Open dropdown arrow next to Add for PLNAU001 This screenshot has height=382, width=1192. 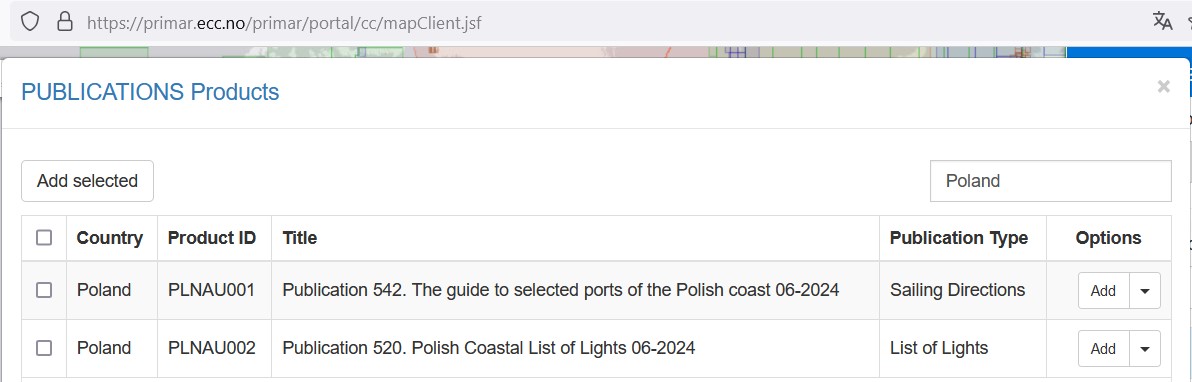(1145, 291)
